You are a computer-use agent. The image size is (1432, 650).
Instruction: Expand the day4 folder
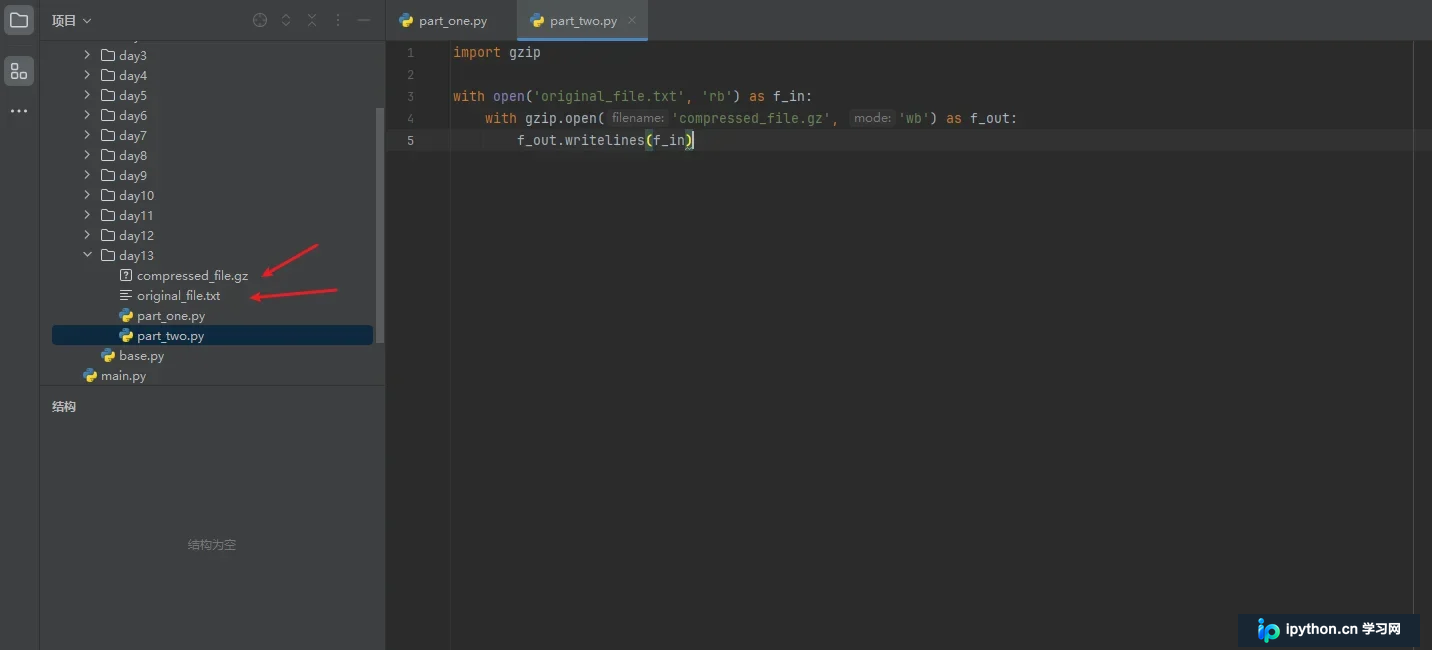[88, 76]
